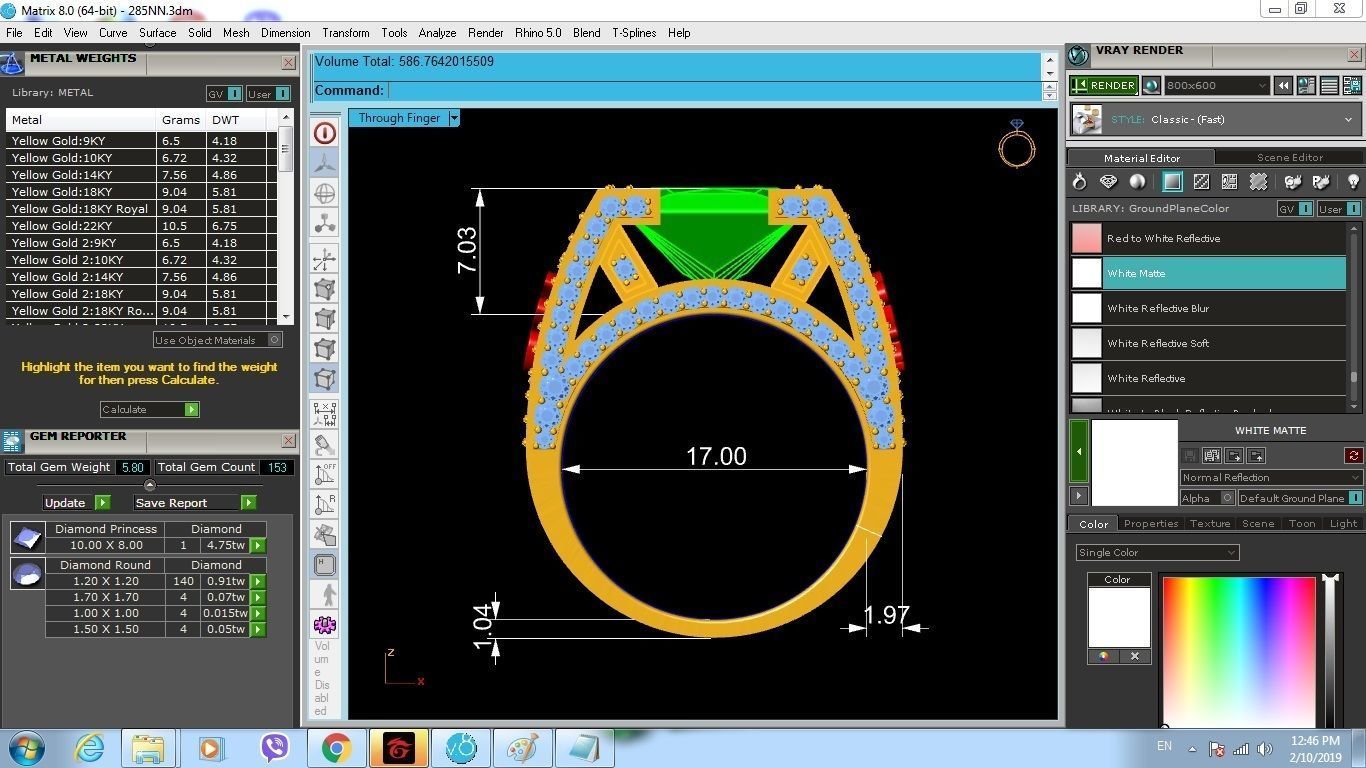Select the highlighted ground plane color icon
The width and height of the screenshot is (1366, 768).
pyautogui.click(x=1172, y=182)
